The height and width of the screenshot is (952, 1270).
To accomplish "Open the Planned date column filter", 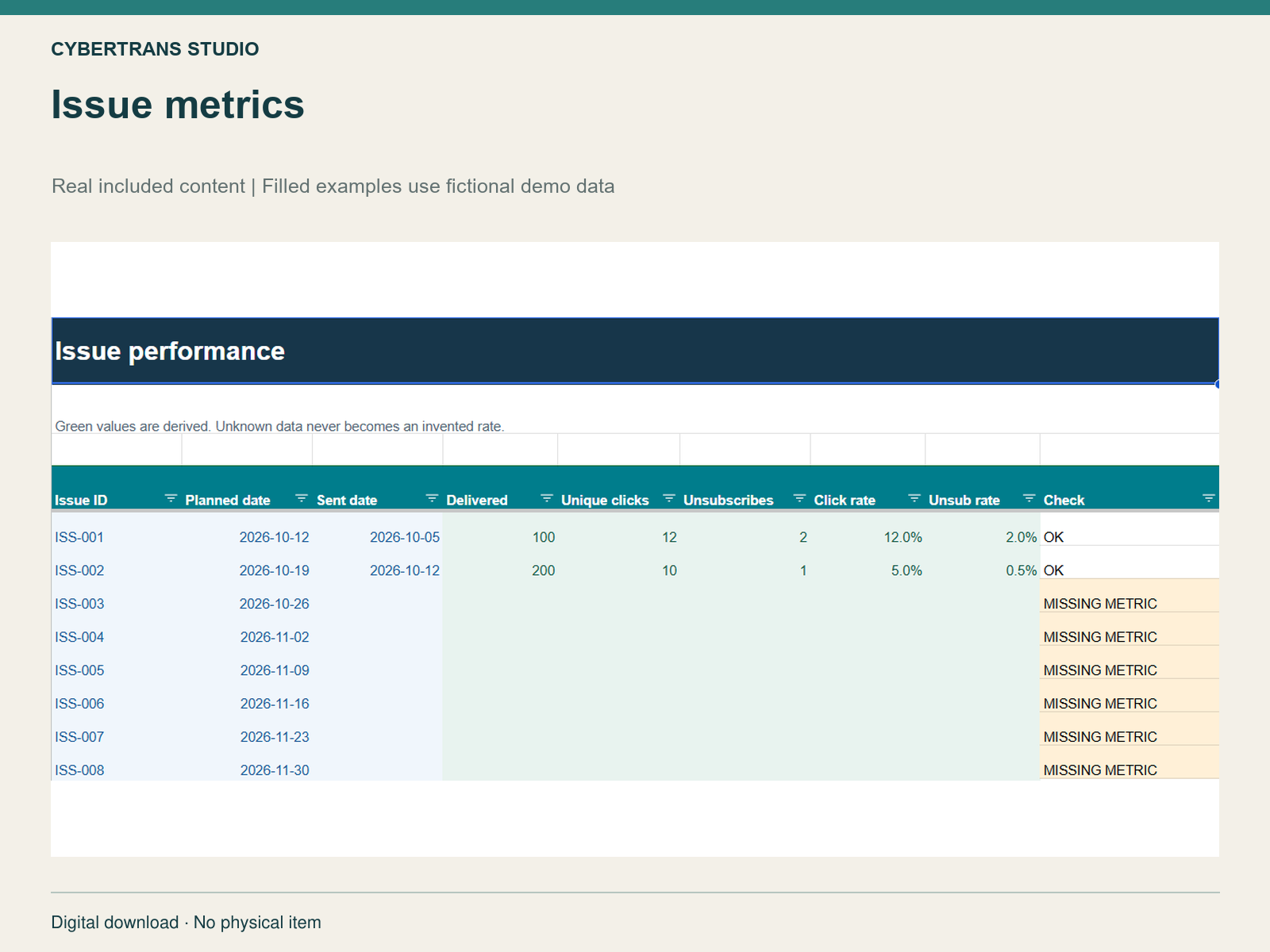I will click(x=302, y=498).
